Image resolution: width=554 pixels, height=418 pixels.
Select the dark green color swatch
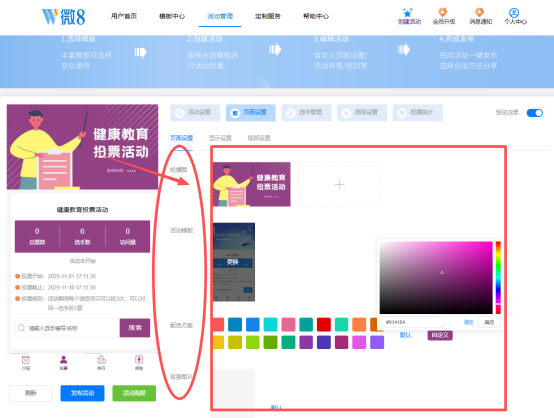click(271, 342)
